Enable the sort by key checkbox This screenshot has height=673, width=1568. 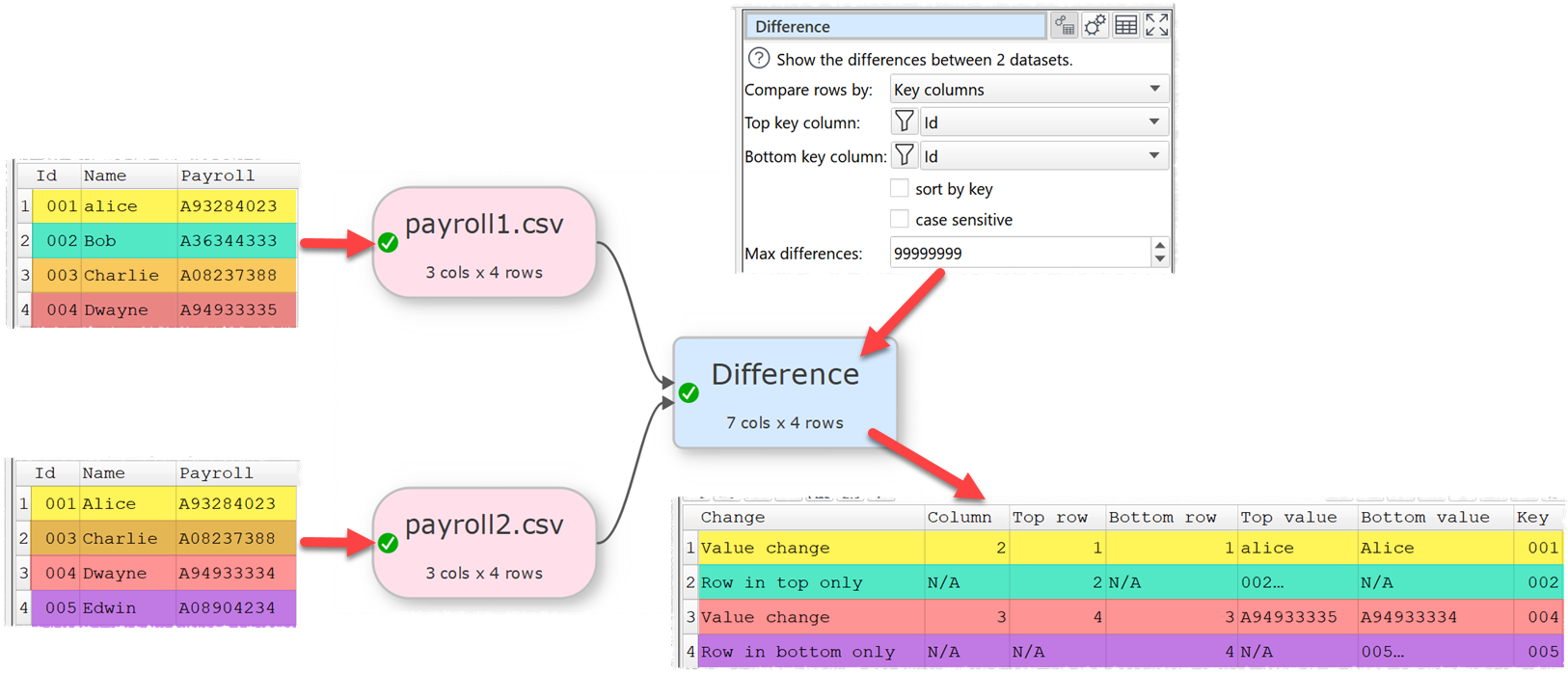(x=900, y=188)
